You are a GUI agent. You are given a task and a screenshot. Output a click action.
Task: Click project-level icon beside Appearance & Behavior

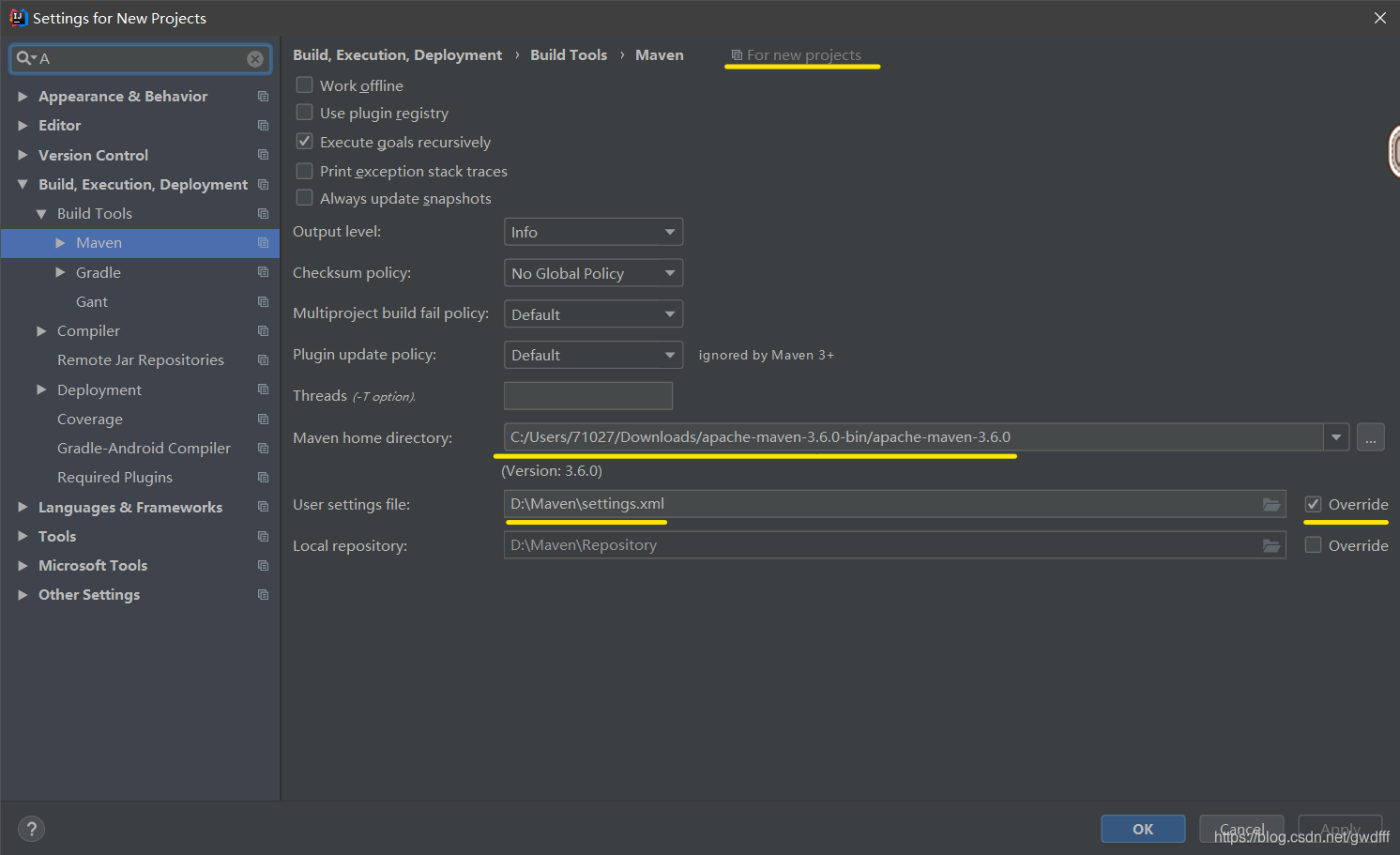[263, 97]
